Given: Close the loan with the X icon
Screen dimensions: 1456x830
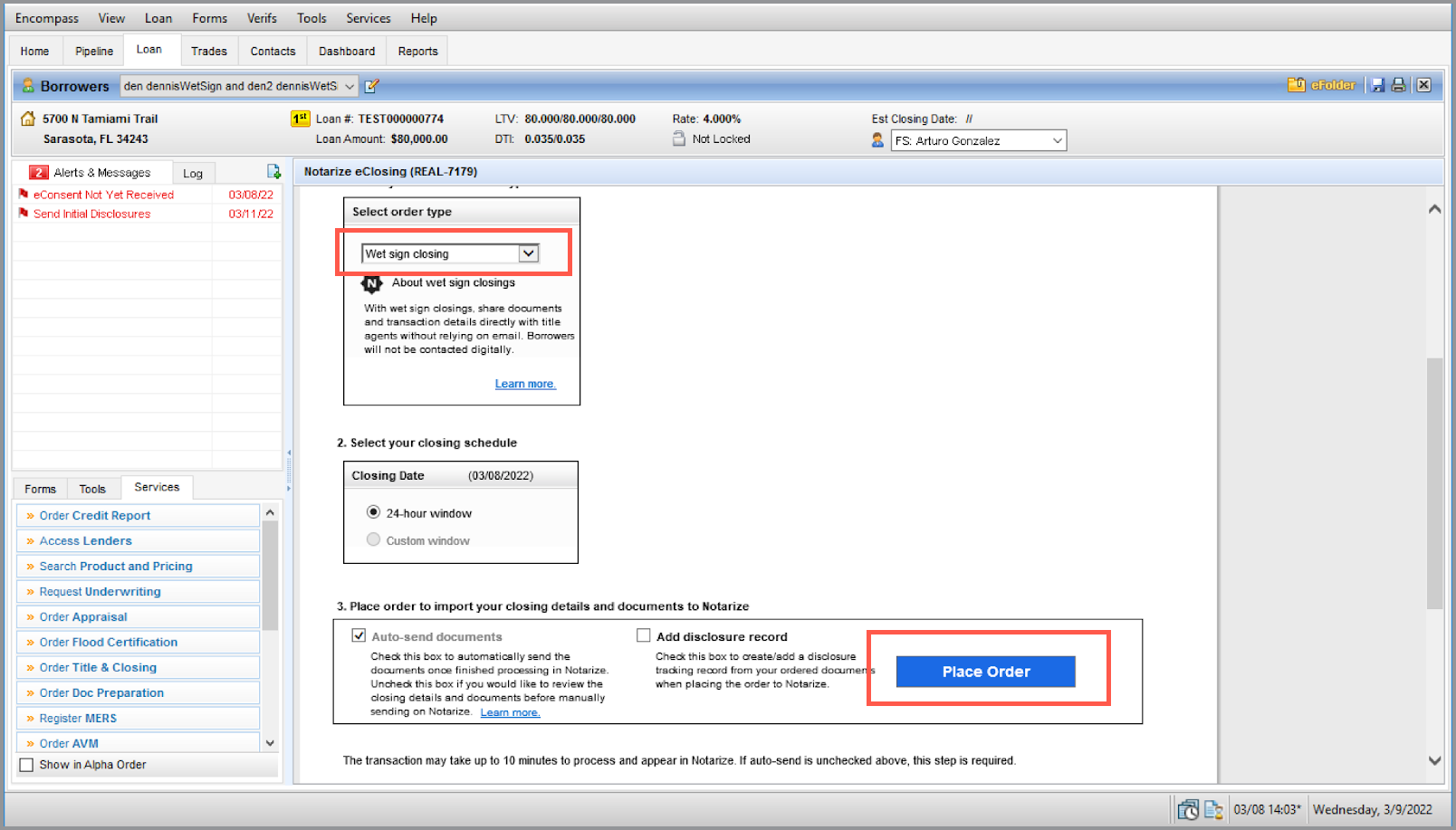Looking at the screenshot, I should tap(1424, 85).
